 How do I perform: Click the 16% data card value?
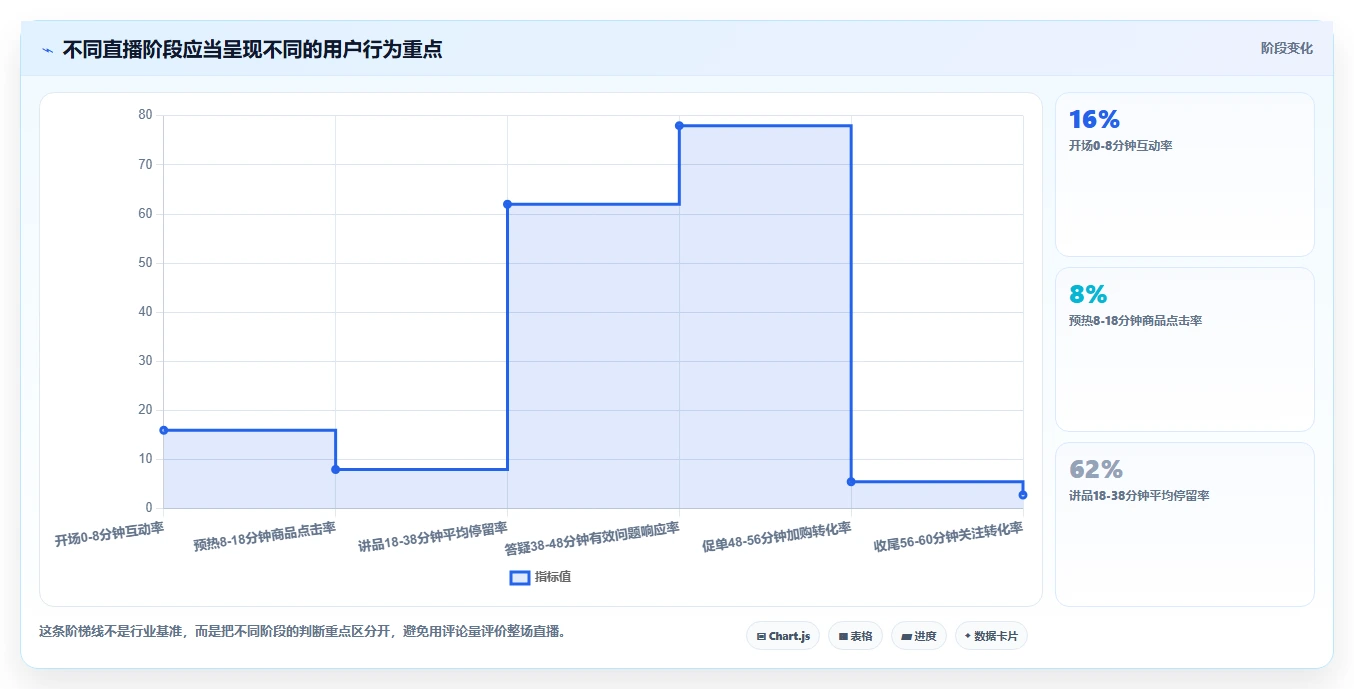pos(1094,120)
